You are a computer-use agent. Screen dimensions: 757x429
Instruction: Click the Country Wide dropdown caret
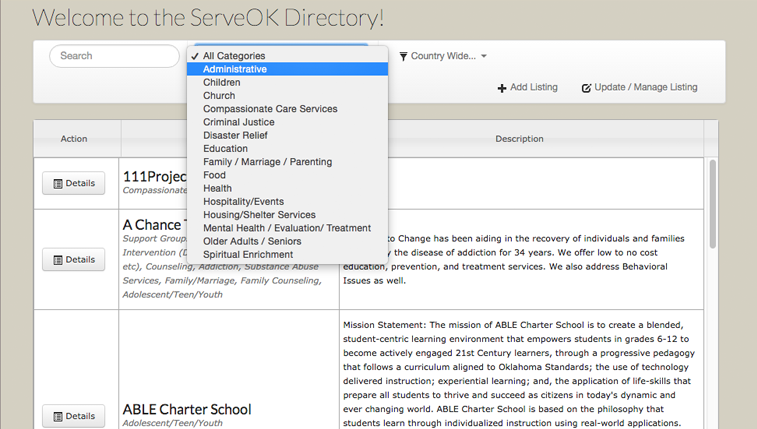(484, 56)
